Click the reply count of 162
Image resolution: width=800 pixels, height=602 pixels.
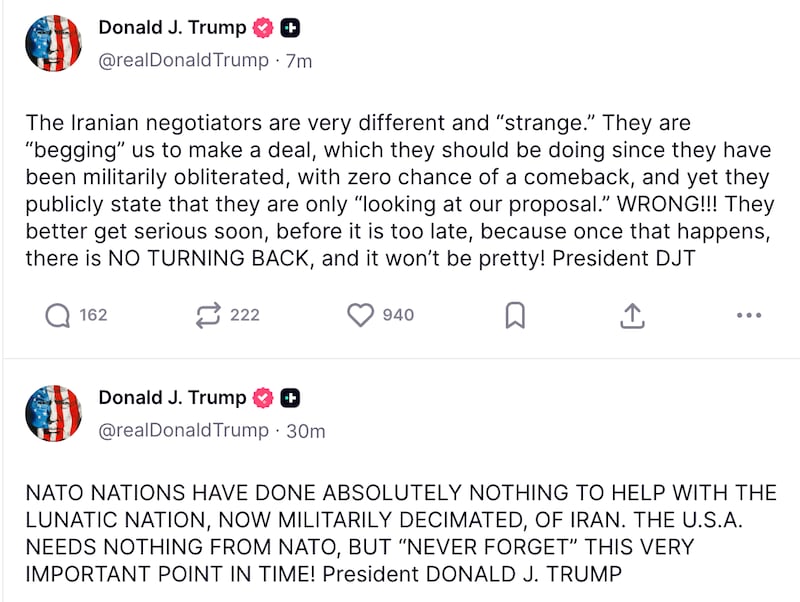[87, 314]
